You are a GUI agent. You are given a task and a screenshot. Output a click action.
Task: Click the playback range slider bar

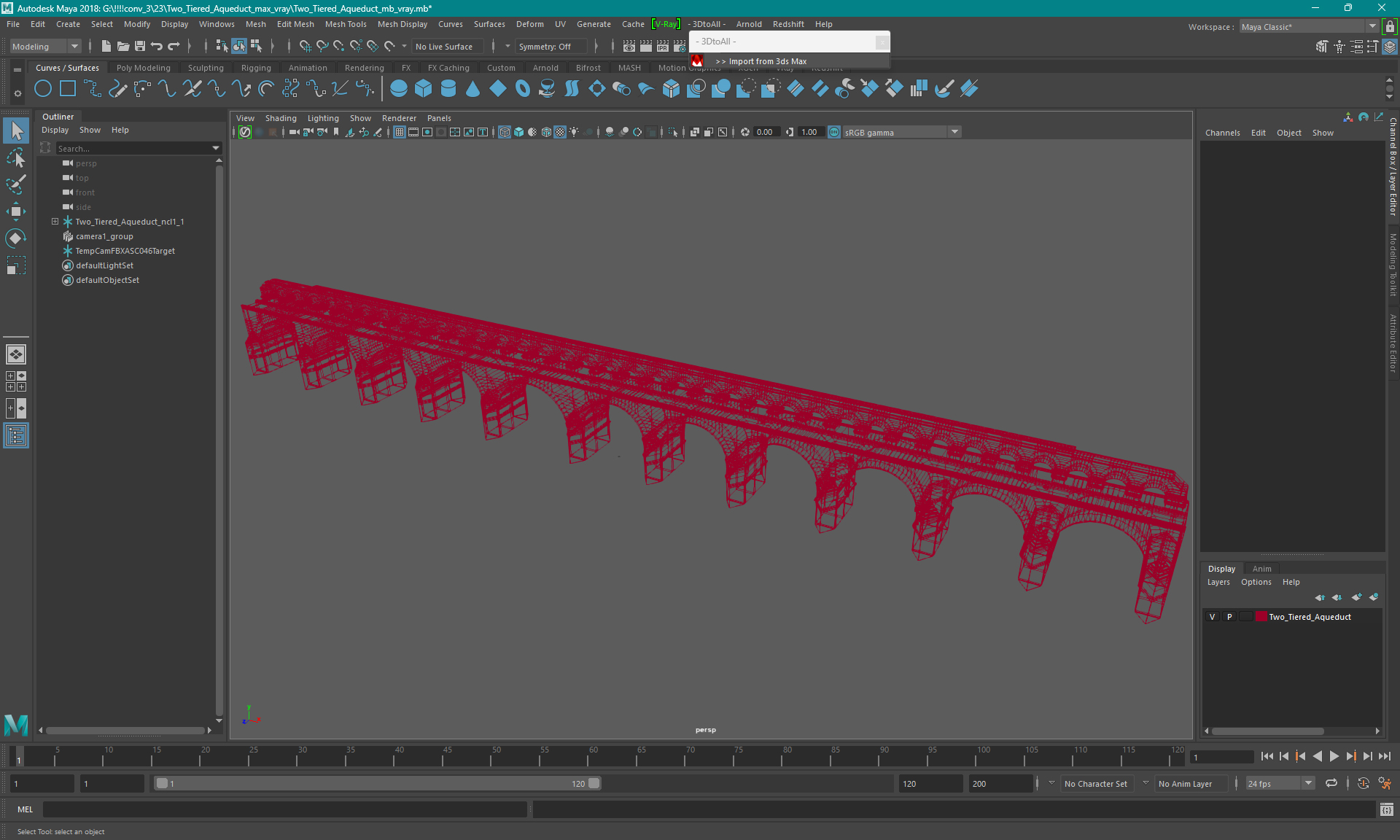pos(378,783)
